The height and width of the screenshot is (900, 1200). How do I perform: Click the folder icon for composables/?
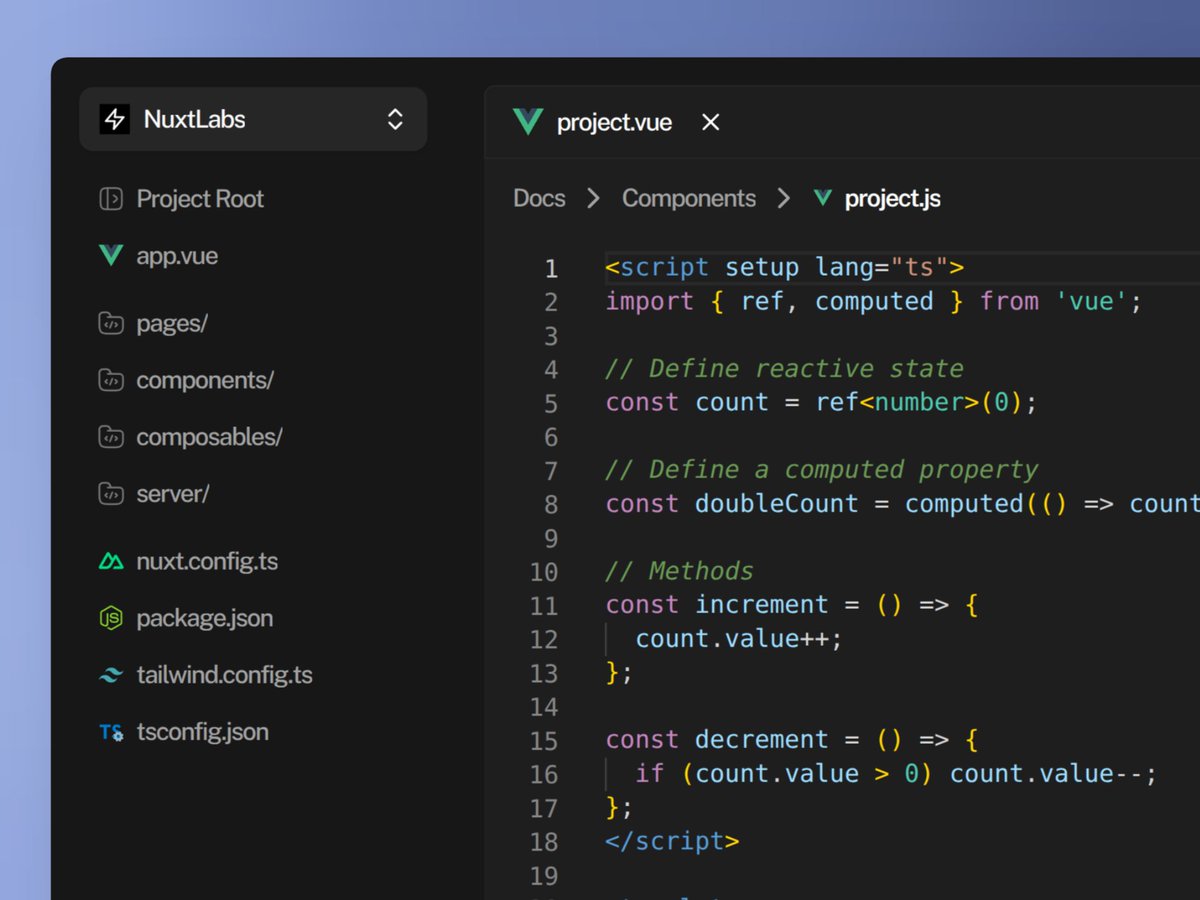click(110, 437)
